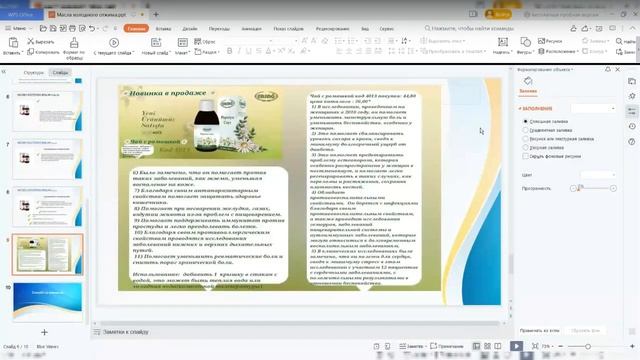The height and width of the screenshot is (360, 640).
Task: Click Apply to all (Применить ко всем) button
Action: click(540, 331)
